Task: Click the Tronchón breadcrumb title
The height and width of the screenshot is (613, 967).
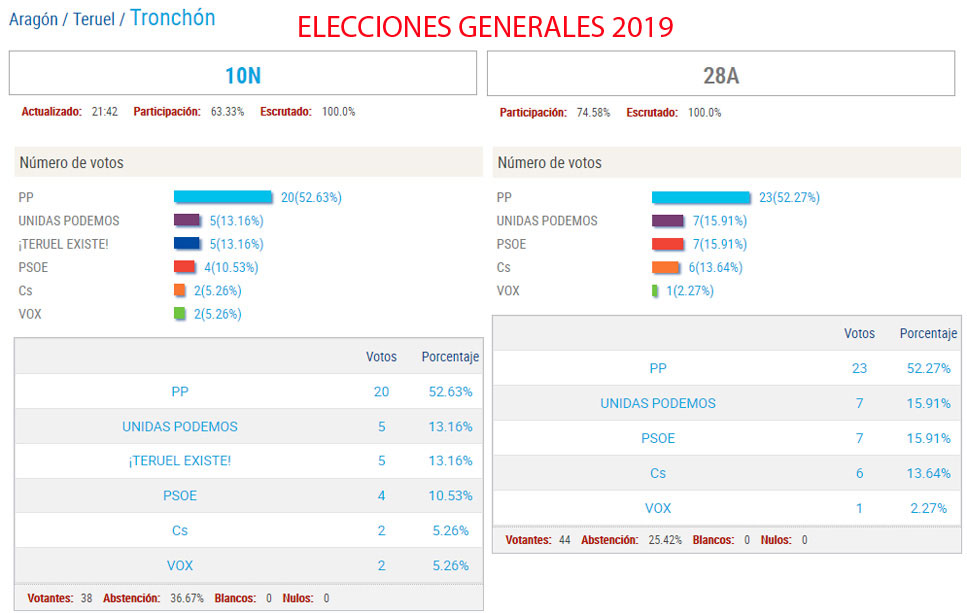Action: [x=172, y=18]
